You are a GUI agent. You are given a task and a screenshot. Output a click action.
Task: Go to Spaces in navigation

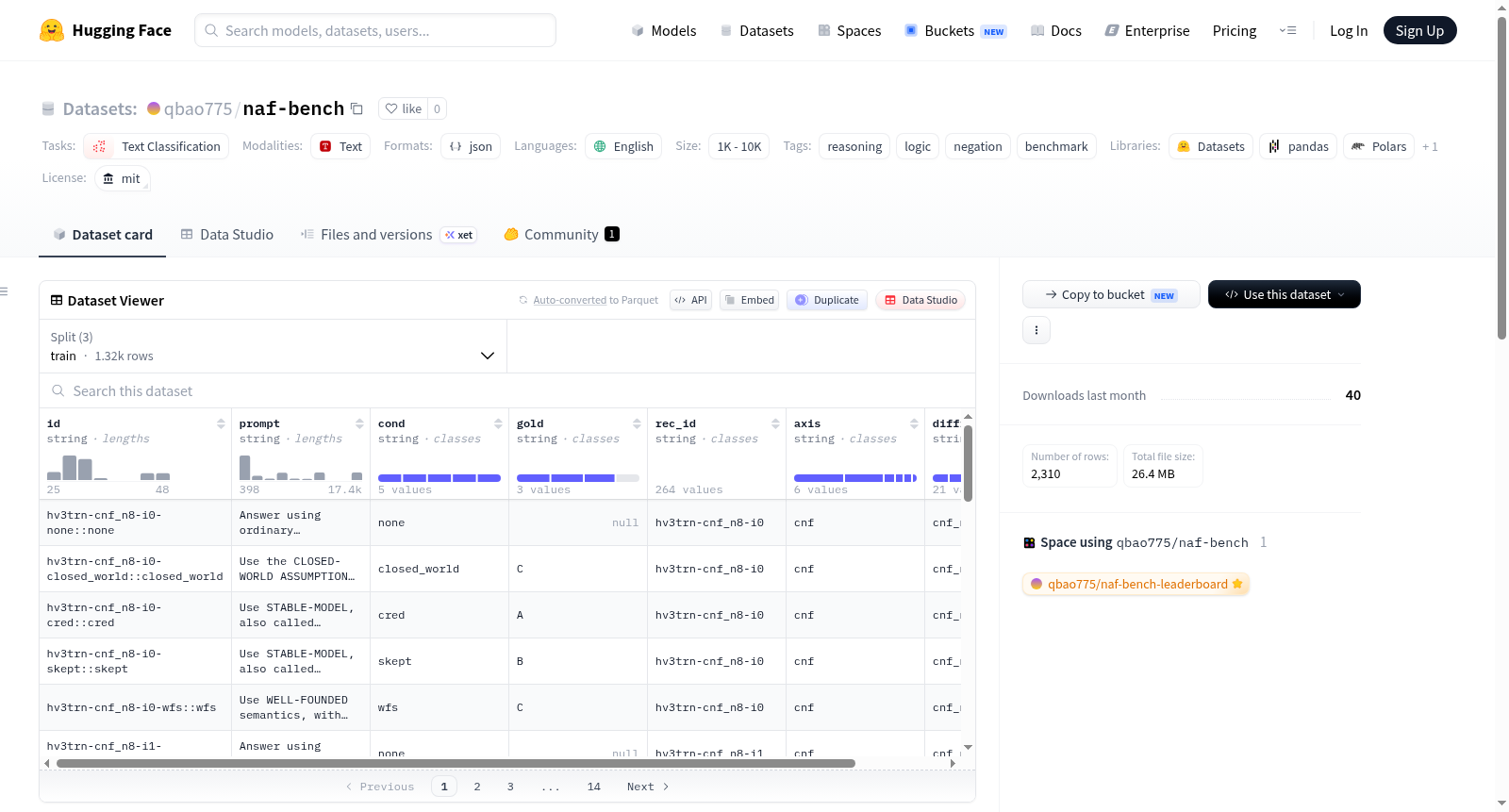coord(849,30)
